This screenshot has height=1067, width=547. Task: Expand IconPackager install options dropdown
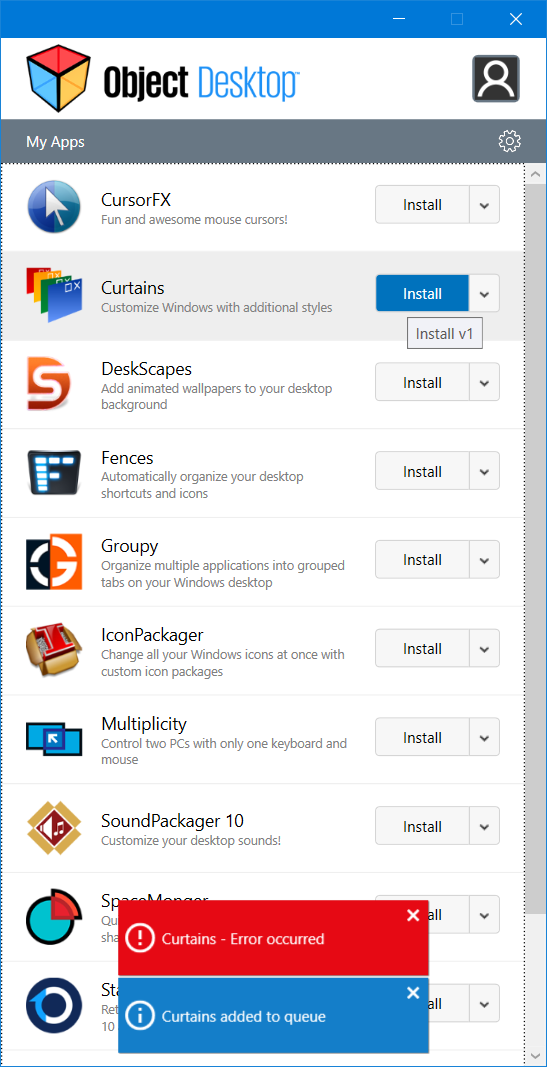[x=484, y=649]
